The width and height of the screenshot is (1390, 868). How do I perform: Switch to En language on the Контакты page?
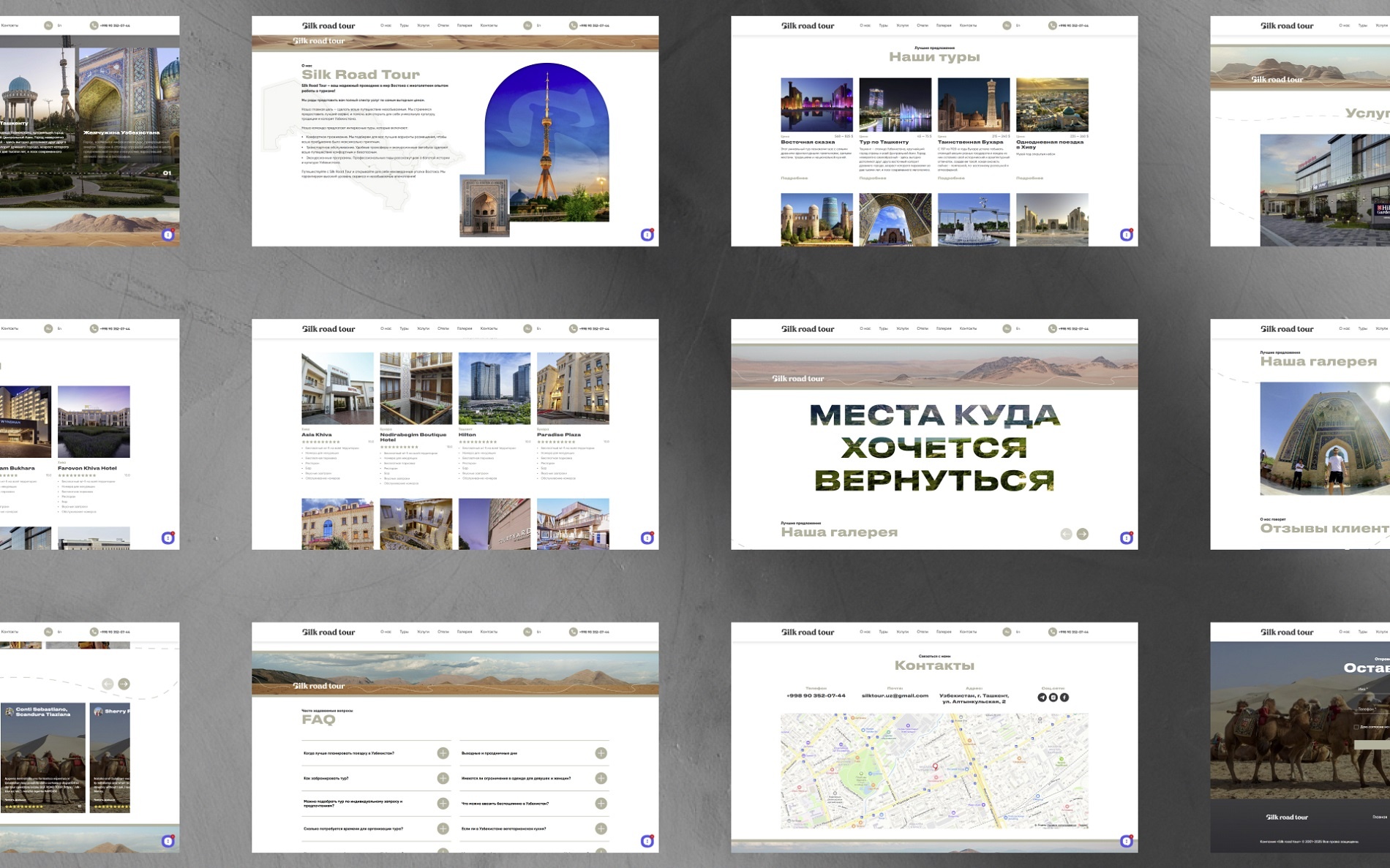[1018, 632]
